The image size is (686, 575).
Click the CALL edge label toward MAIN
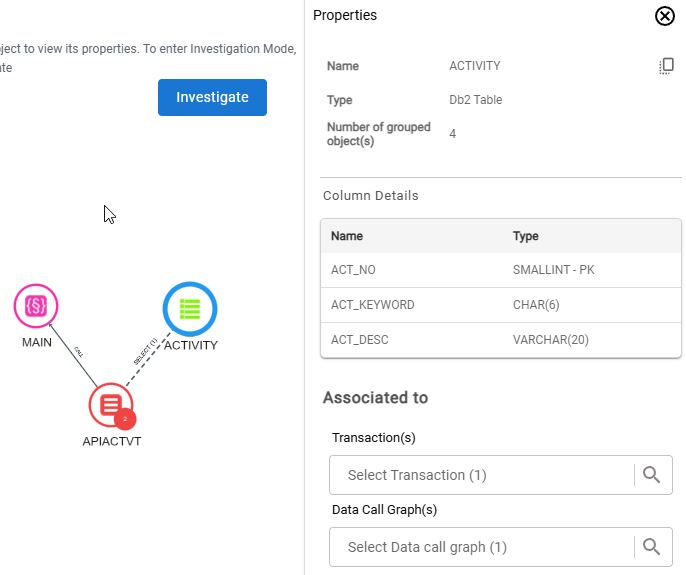[78, 353]
